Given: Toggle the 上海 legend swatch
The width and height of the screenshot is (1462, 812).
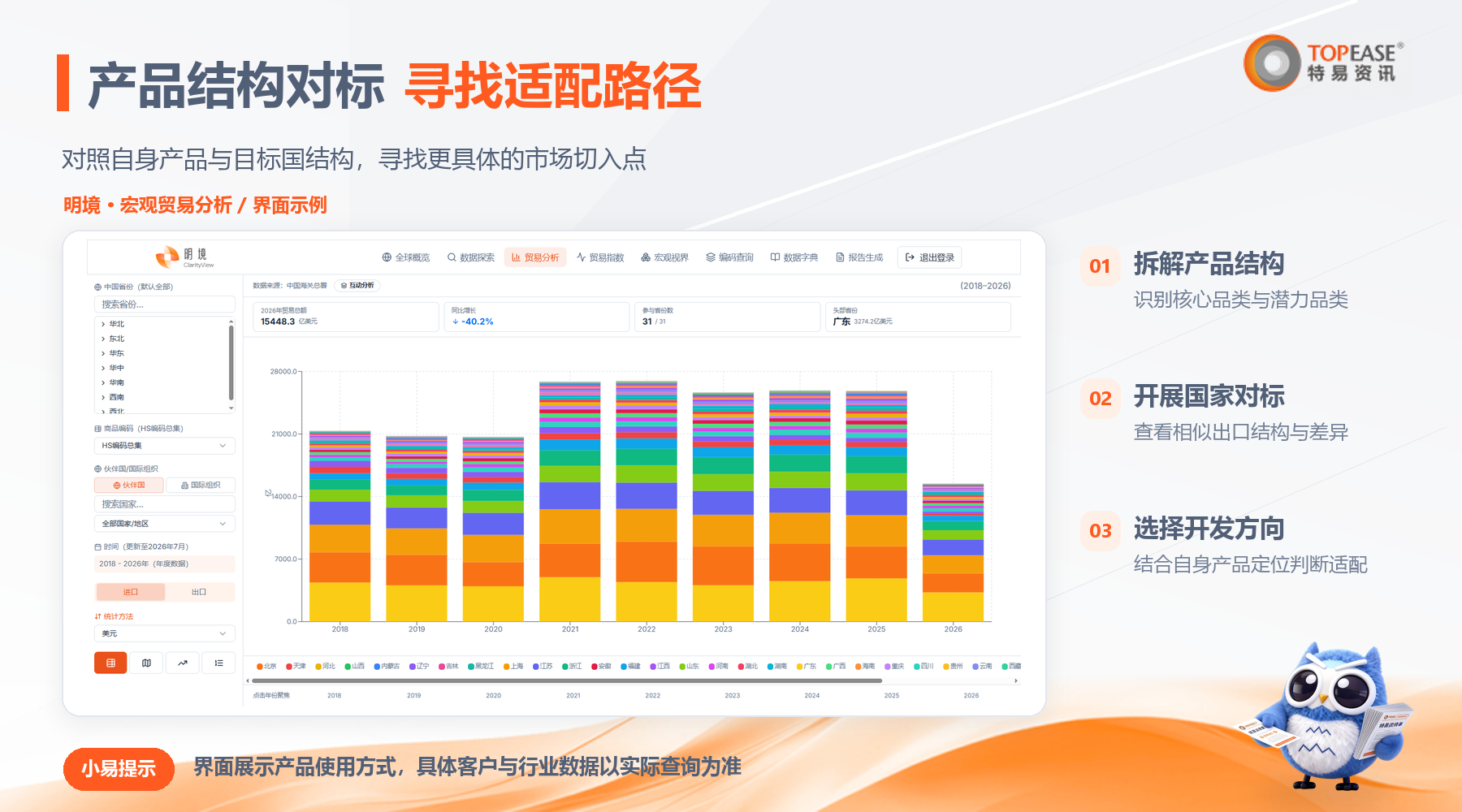Looking at the screenshot, I should (507, 666).
